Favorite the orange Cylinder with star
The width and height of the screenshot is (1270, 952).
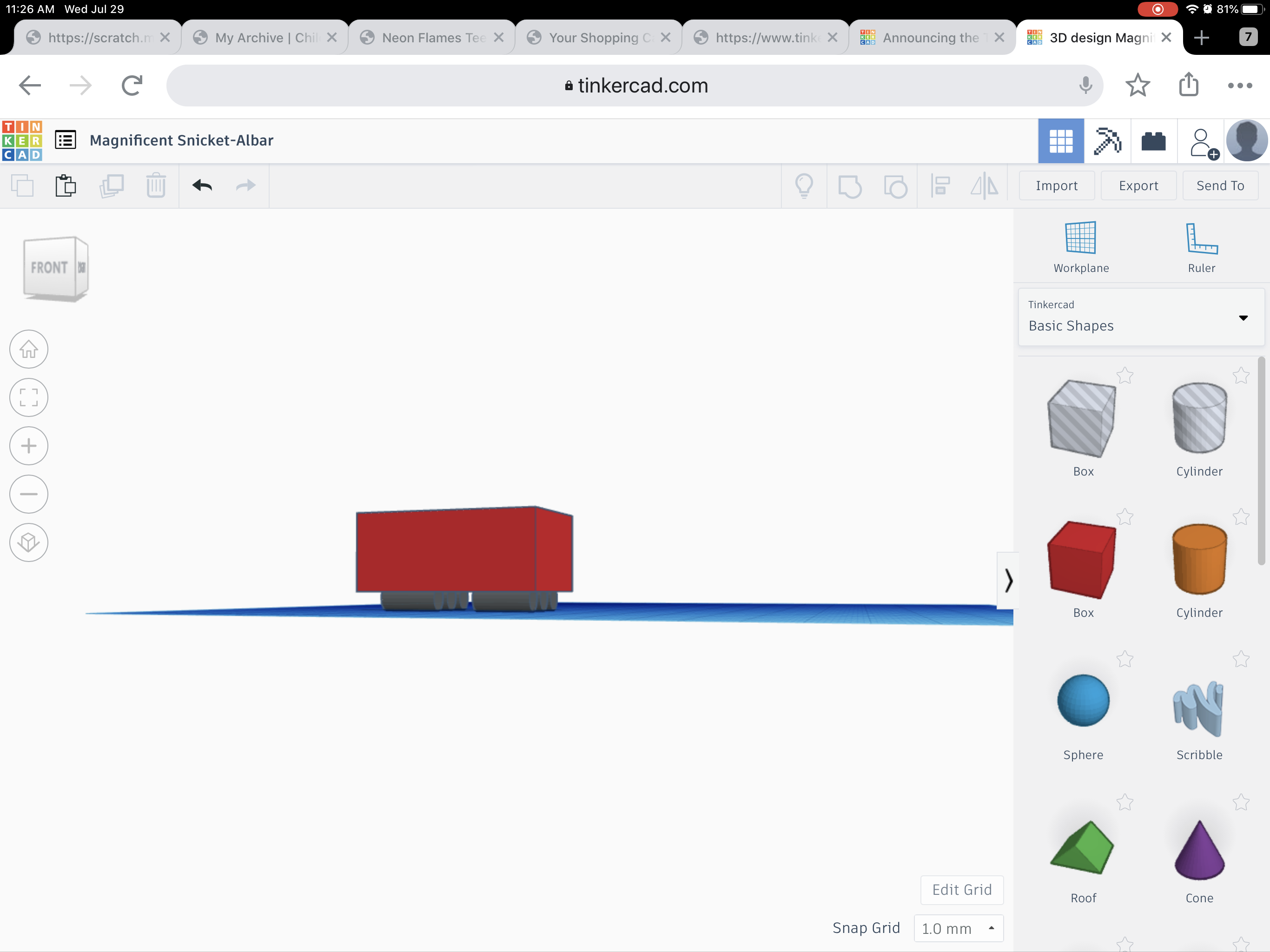coord(1241,517)
